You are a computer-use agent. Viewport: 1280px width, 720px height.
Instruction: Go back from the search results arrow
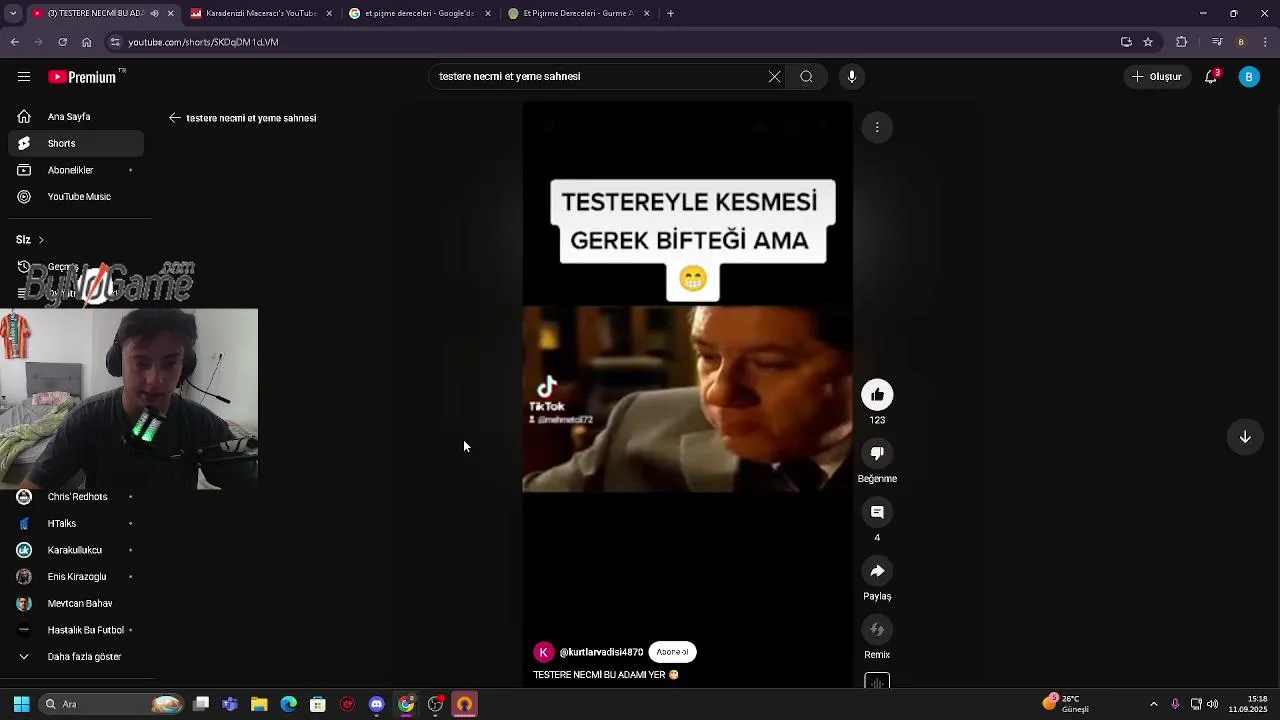pyautogui.click(x=175, y=118)
